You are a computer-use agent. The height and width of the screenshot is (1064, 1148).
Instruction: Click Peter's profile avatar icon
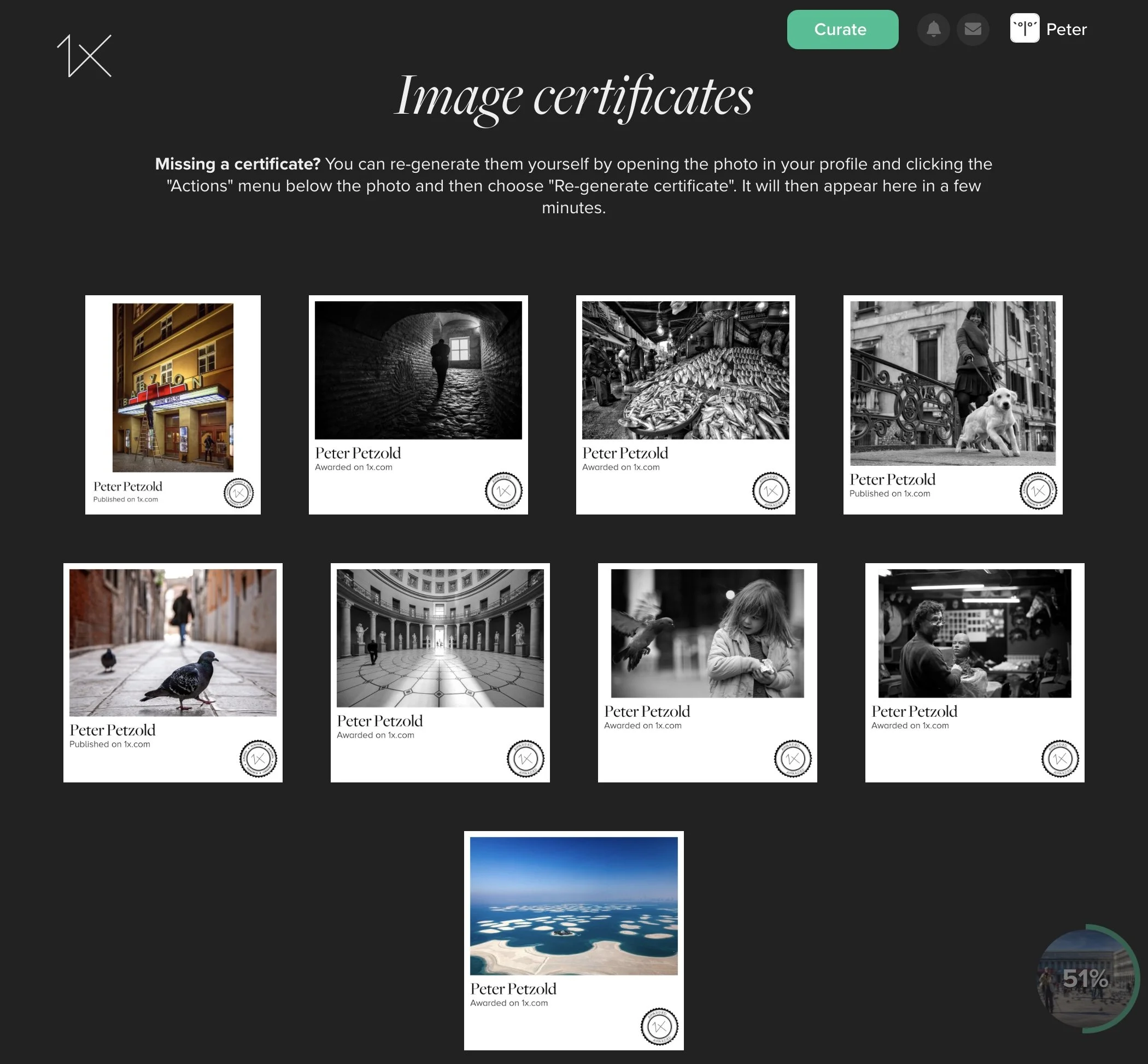click(x=1024, y=29)
